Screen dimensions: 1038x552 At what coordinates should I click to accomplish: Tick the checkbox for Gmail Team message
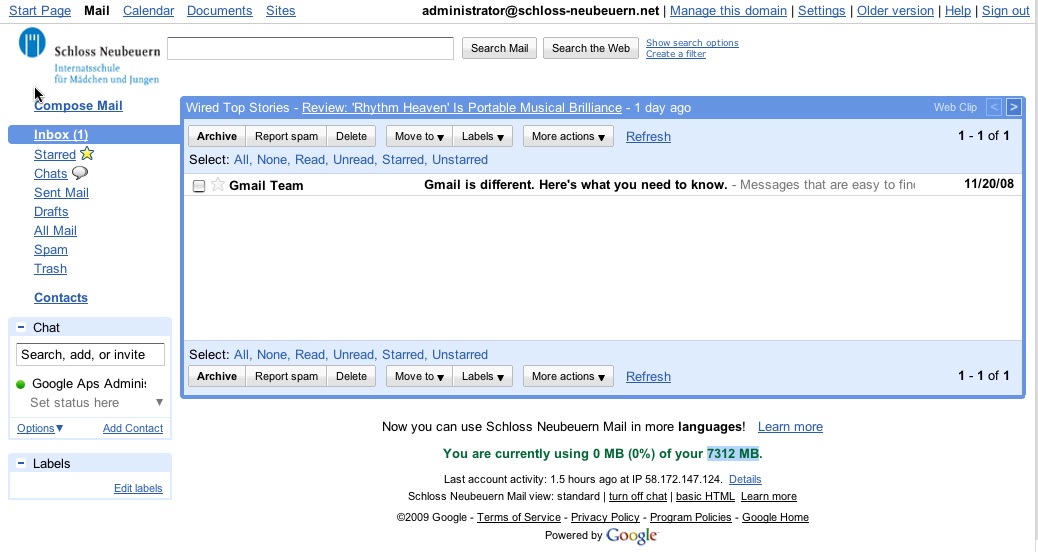(x=199, y=186)
